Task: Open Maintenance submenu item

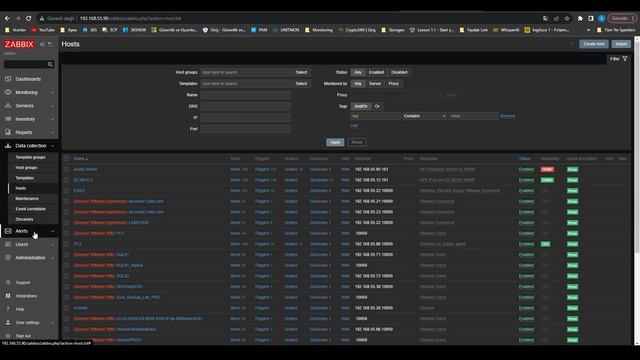Action: 27,198
